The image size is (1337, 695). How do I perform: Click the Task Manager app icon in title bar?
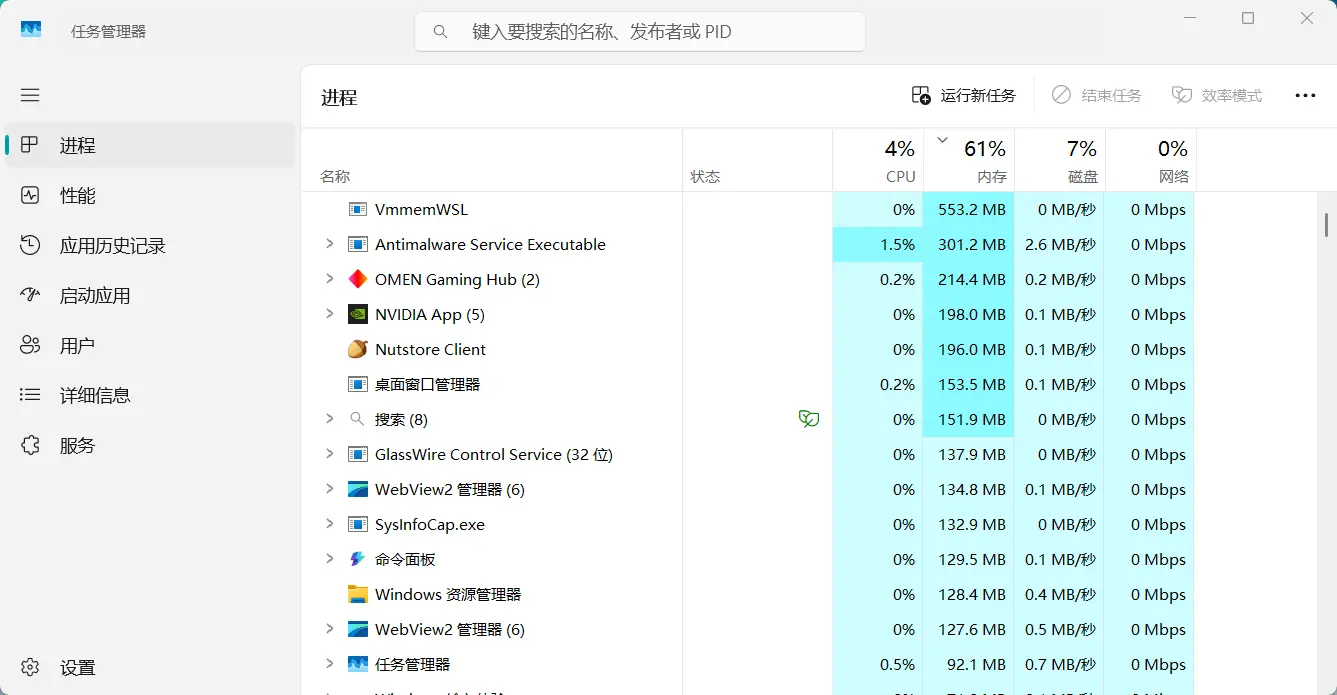pos(31,30)
